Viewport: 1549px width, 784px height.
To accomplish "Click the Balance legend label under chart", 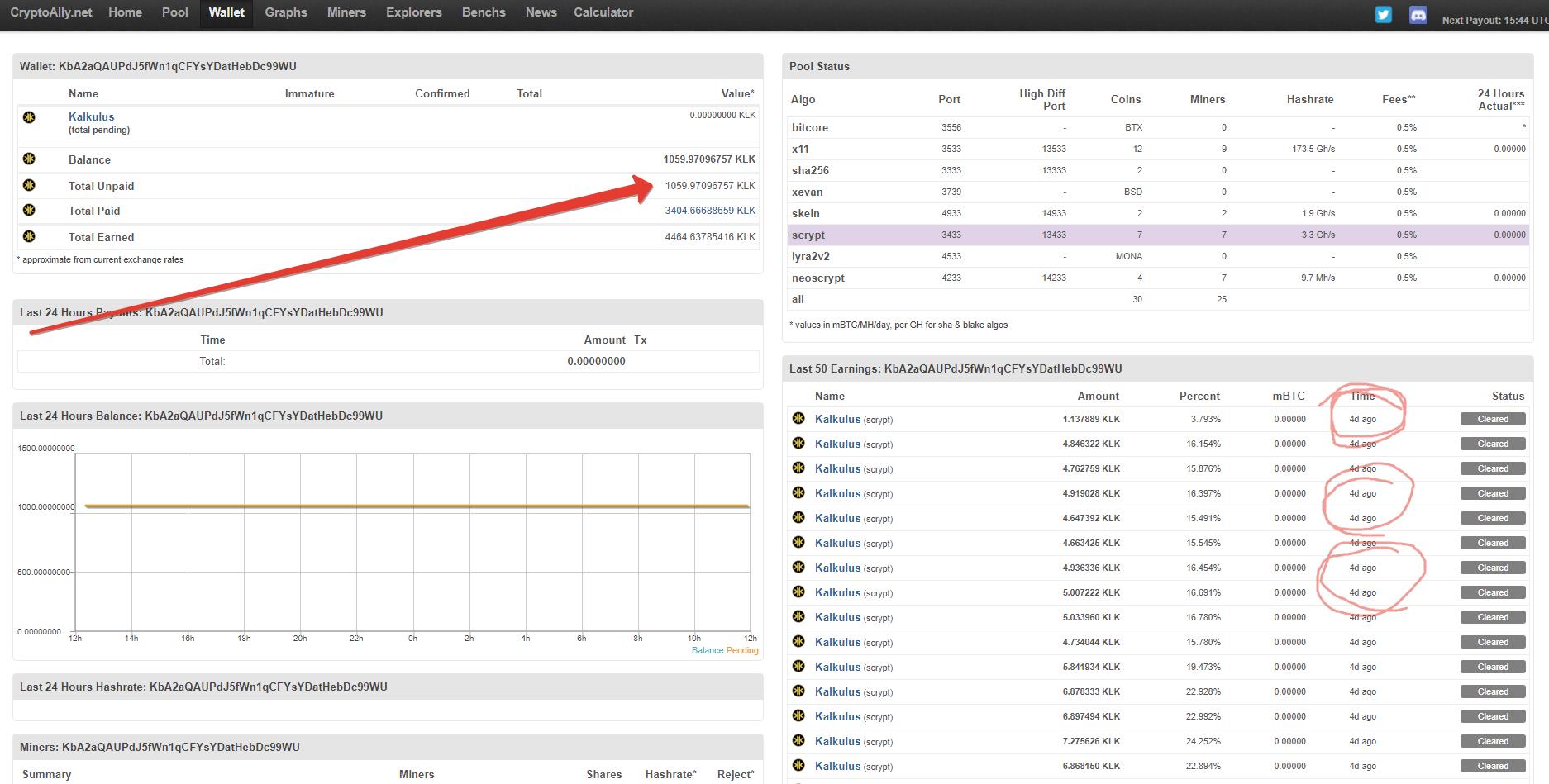I will coord(707,650).
